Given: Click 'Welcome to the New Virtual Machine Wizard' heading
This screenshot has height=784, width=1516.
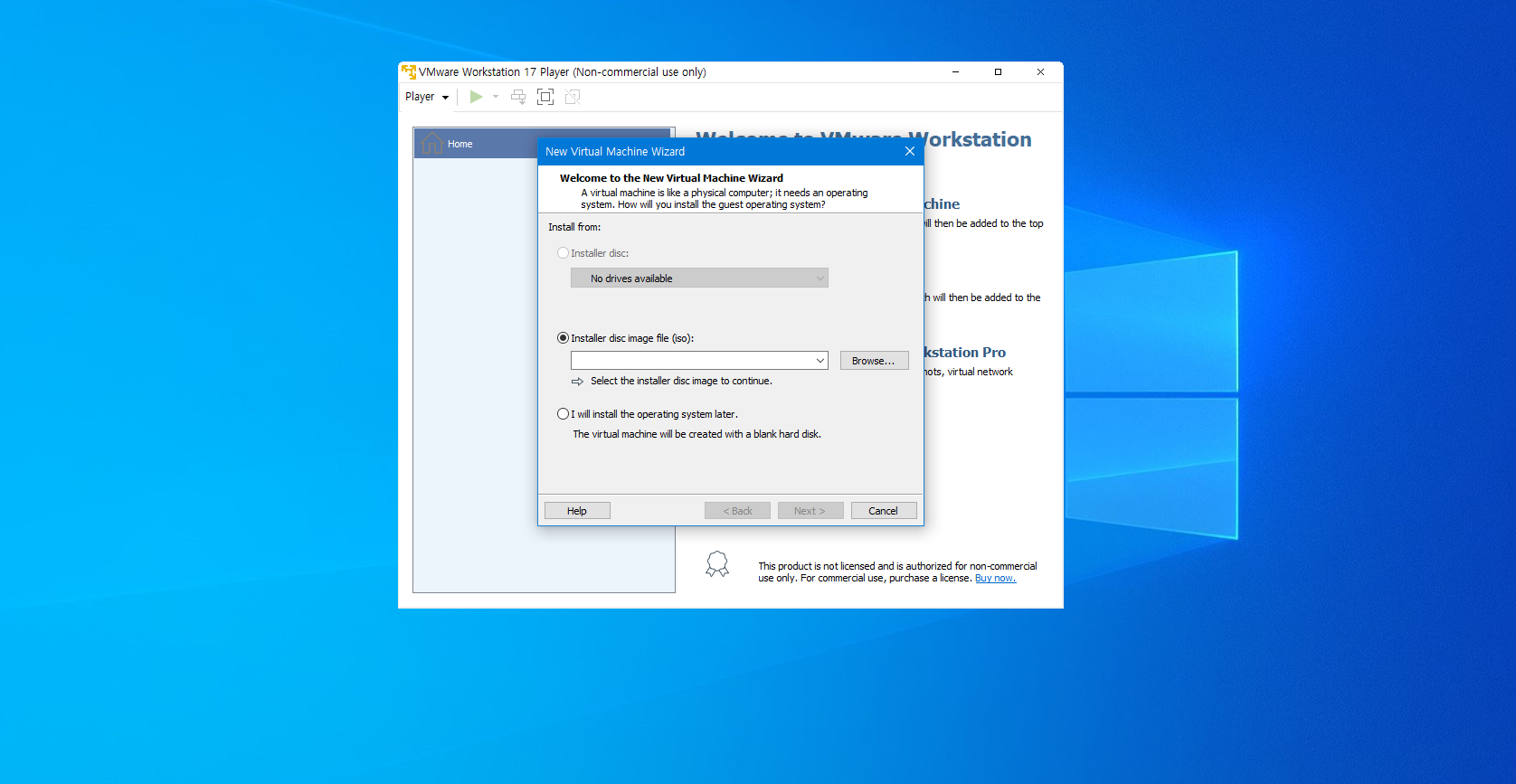Looking at the screenshot, I should (671, 178).
